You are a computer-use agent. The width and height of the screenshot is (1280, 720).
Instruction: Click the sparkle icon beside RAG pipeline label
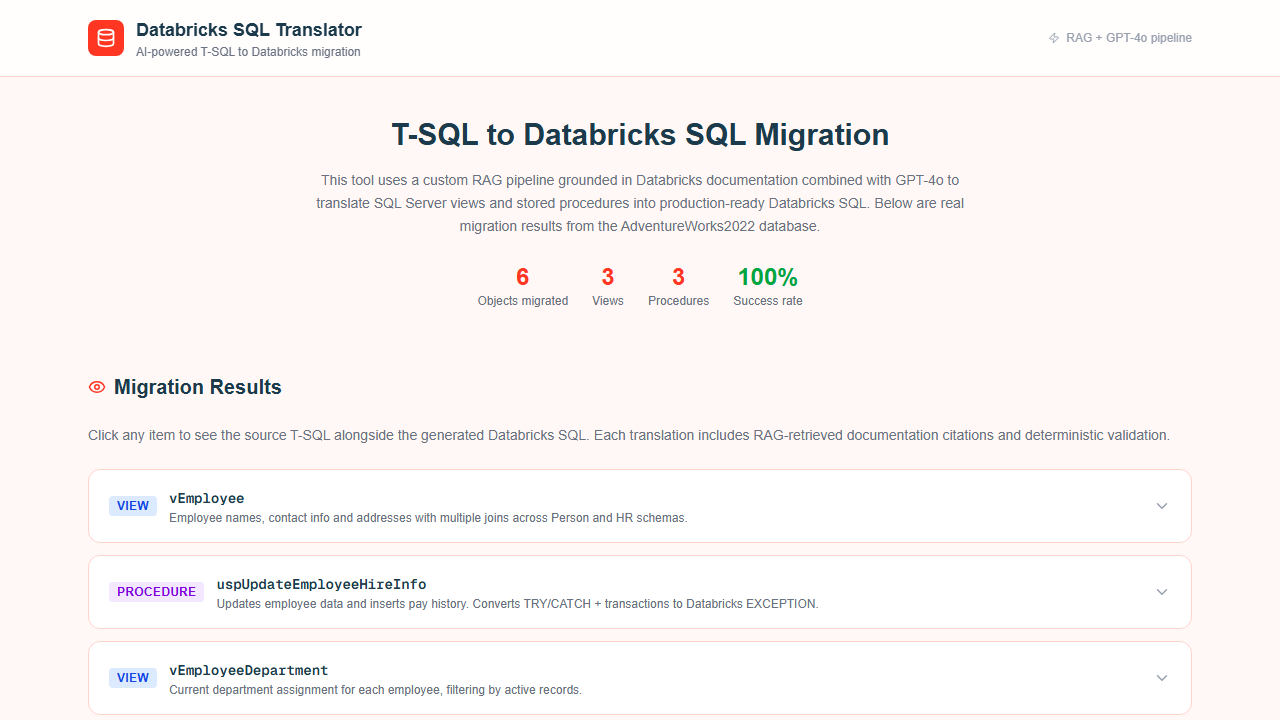[1053, 38]
